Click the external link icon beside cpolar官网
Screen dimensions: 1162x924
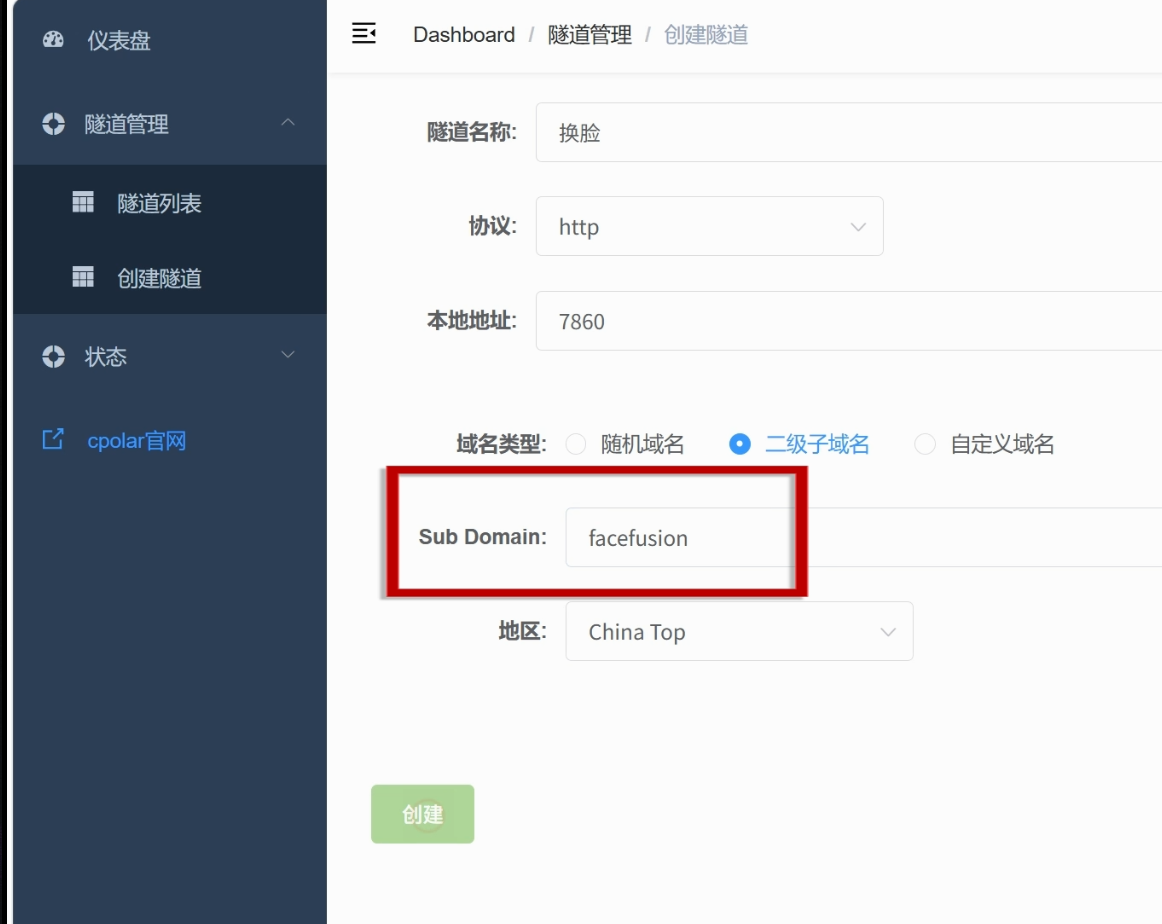pos(53,439)
